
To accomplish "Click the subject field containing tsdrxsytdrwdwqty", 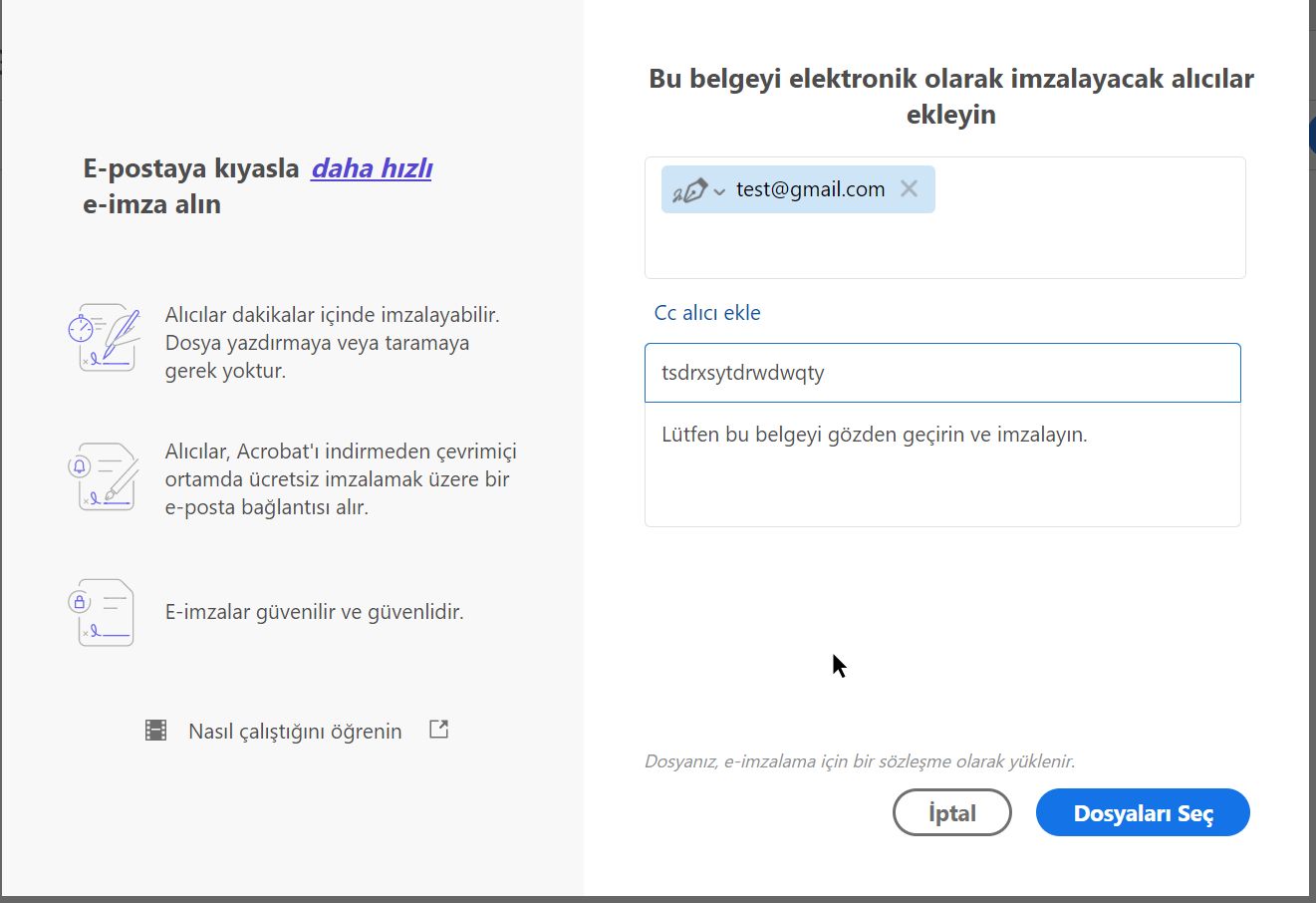I will click(x=941, y=372).
